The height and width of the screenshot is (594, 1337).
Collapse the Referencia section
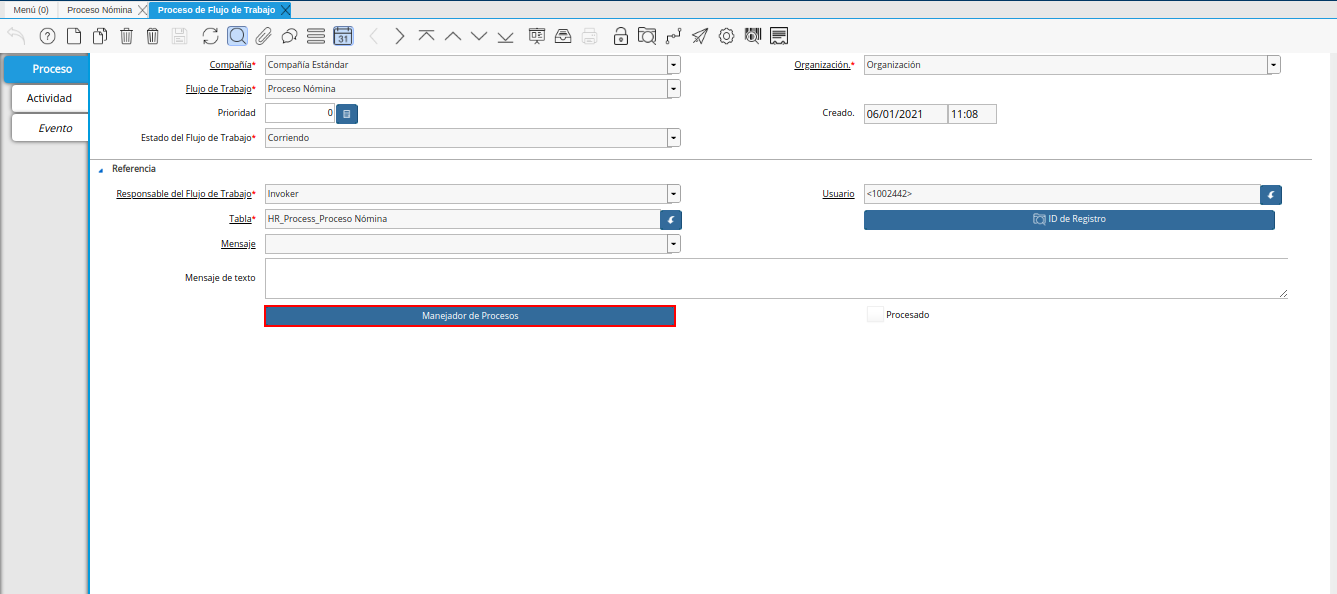pyautogui.click(x=101, y=170)
